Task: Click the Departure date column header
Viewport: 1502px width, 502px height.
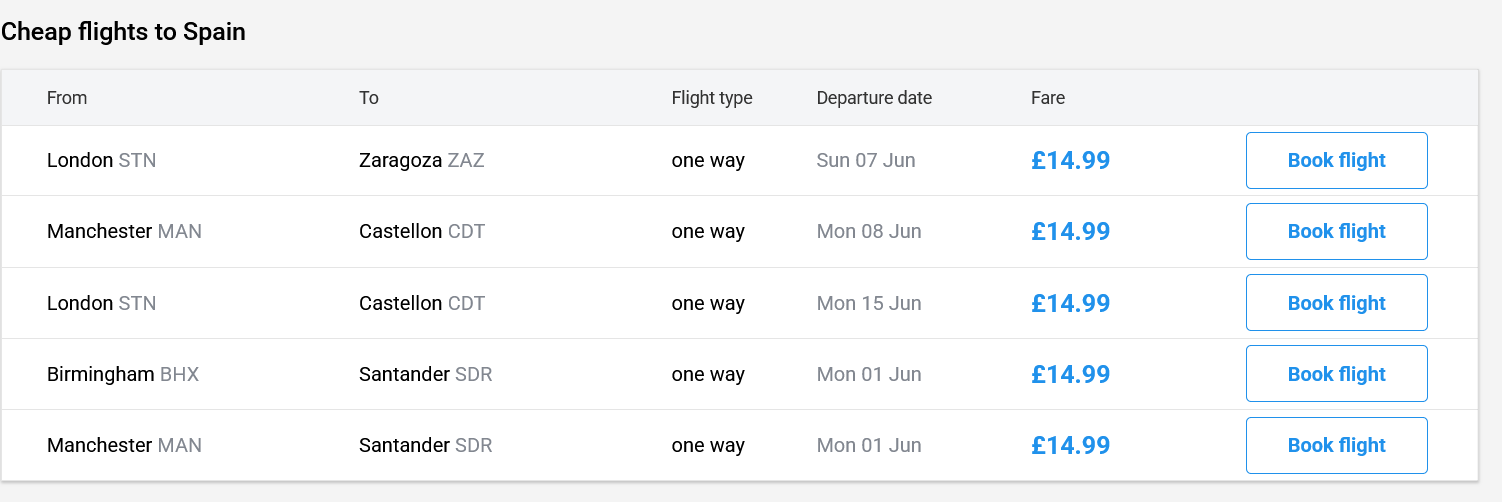Action: (x=874, y=98)
